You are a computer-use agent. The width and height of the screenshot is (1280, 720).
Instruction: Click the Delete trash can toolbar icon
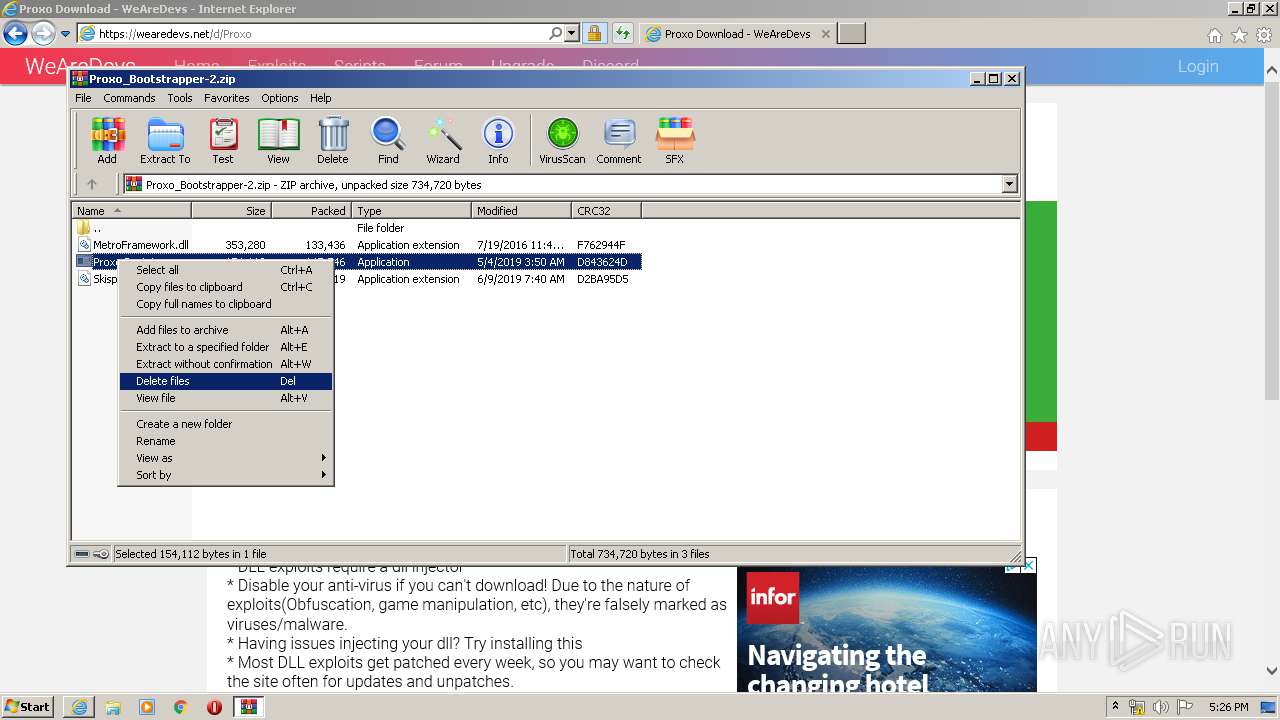[333, 140]
